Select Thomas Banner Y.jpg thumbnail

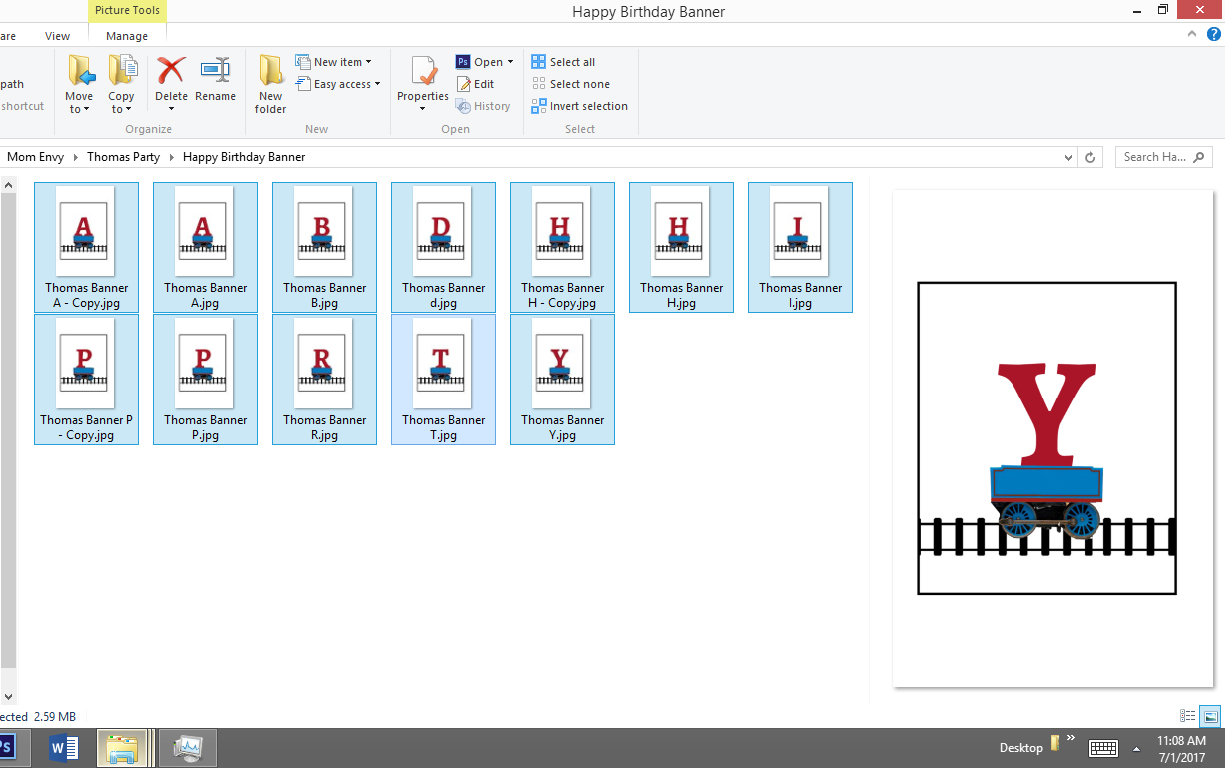point(562,379)
